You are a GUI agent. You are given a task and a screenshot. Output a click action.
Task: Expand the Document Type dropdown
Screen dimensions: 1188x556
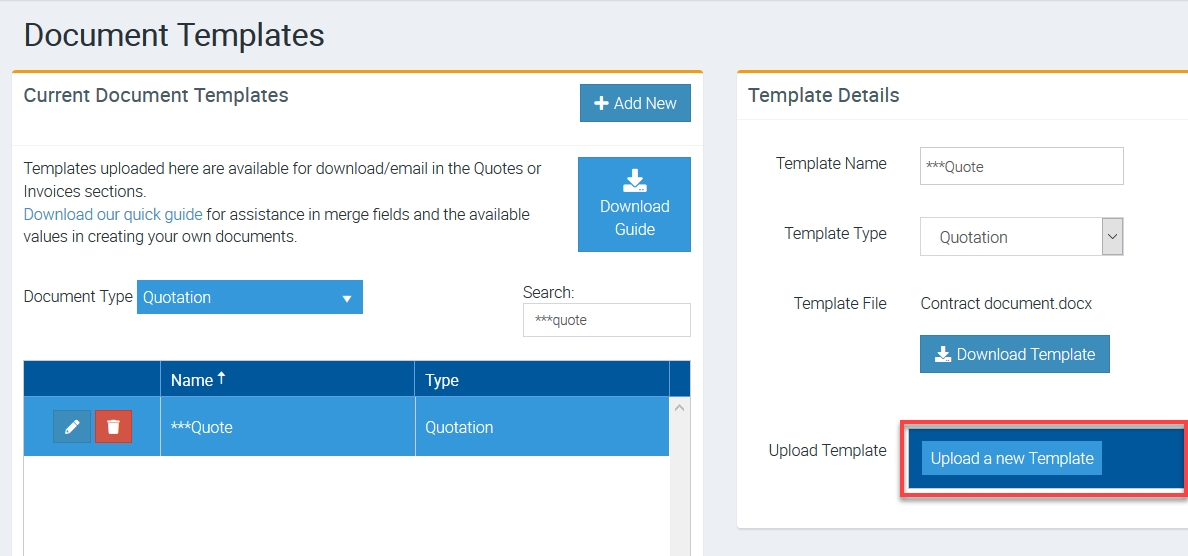click(x=249, y=297)
